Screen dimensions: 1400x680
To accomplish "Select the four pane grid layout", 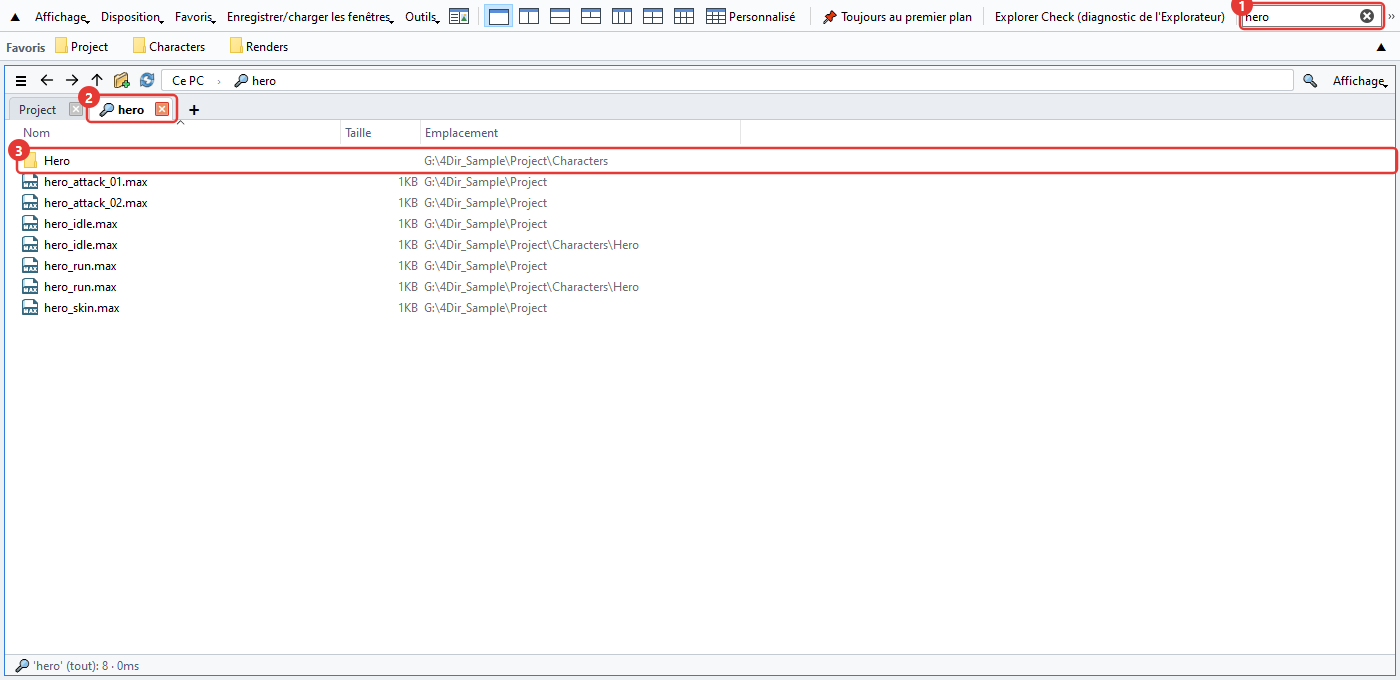I will [x=653, y=17].
